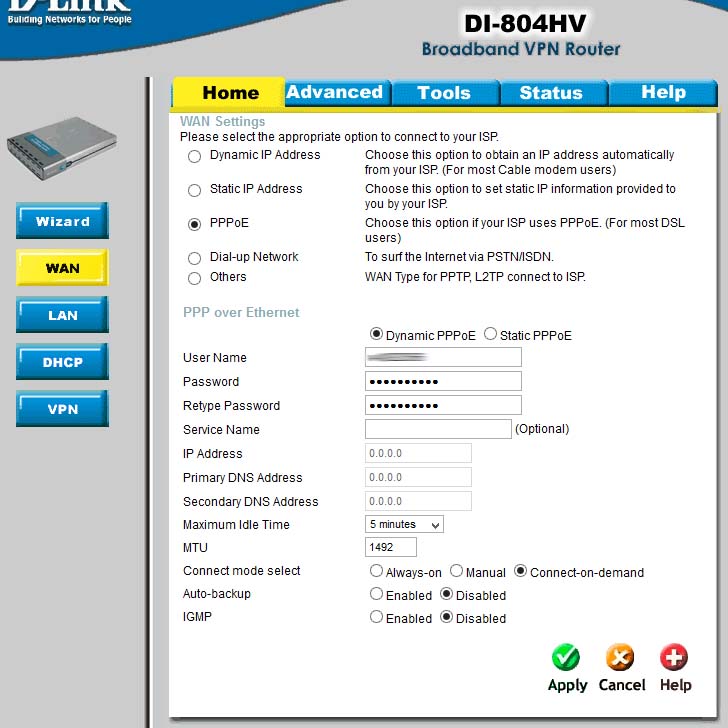Click the Apply label text
Image resolution: width=728 pixels, height=728 pixels.
[x=567, y=686]
